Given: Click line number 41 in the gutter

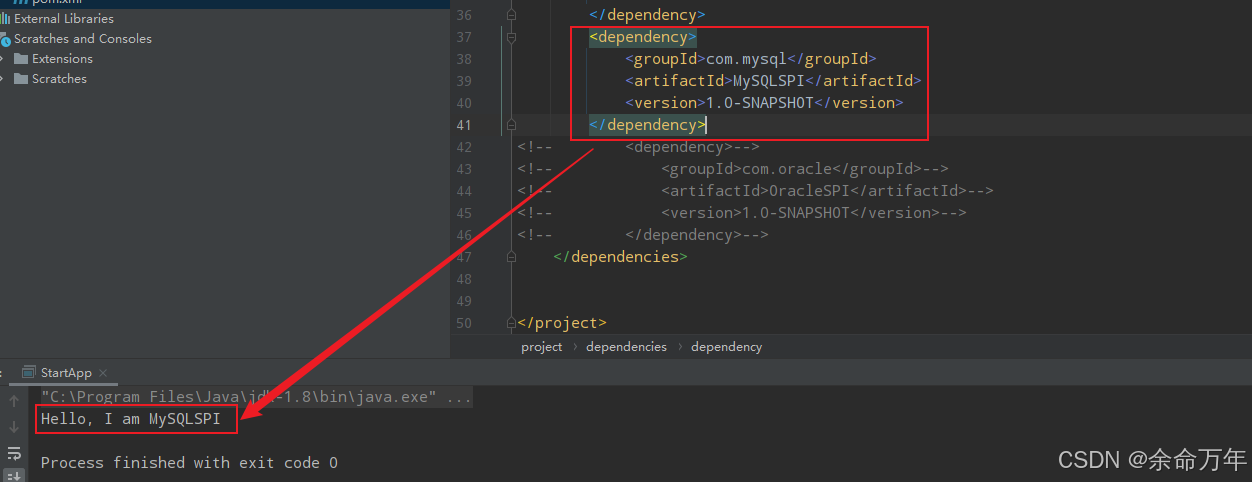Looking at the screenshot, I should (x=463, y=125).
